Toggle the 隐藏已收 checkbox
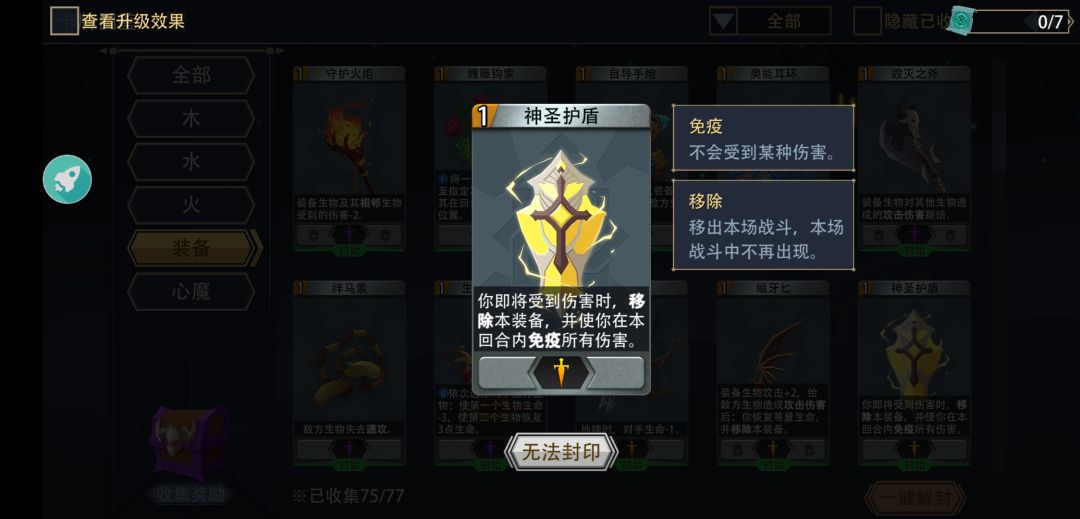This screenshot has width=1080, height=519. (867, 21)
